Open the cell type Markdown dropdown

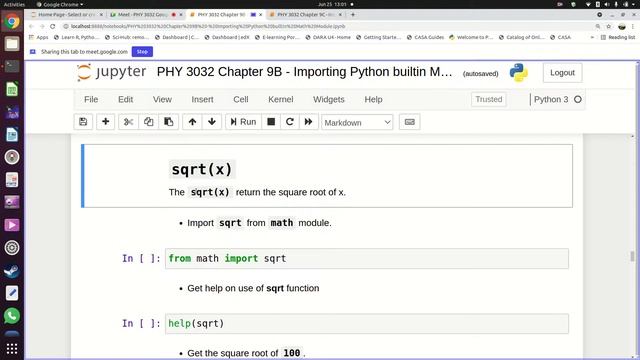pos(357,122)
